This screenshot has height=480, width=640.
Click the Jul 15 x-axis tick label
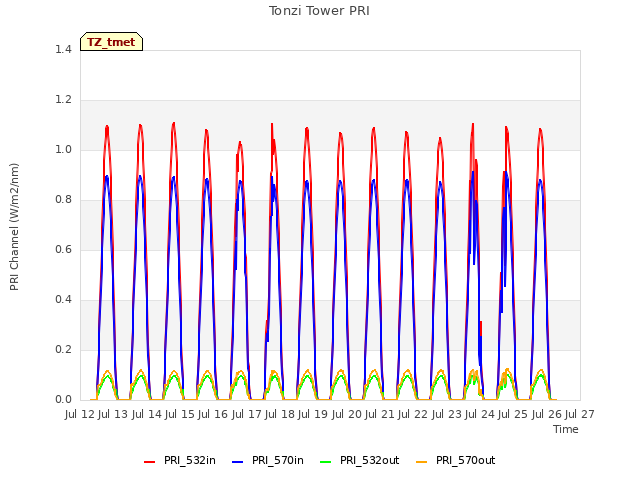[180, 415]
